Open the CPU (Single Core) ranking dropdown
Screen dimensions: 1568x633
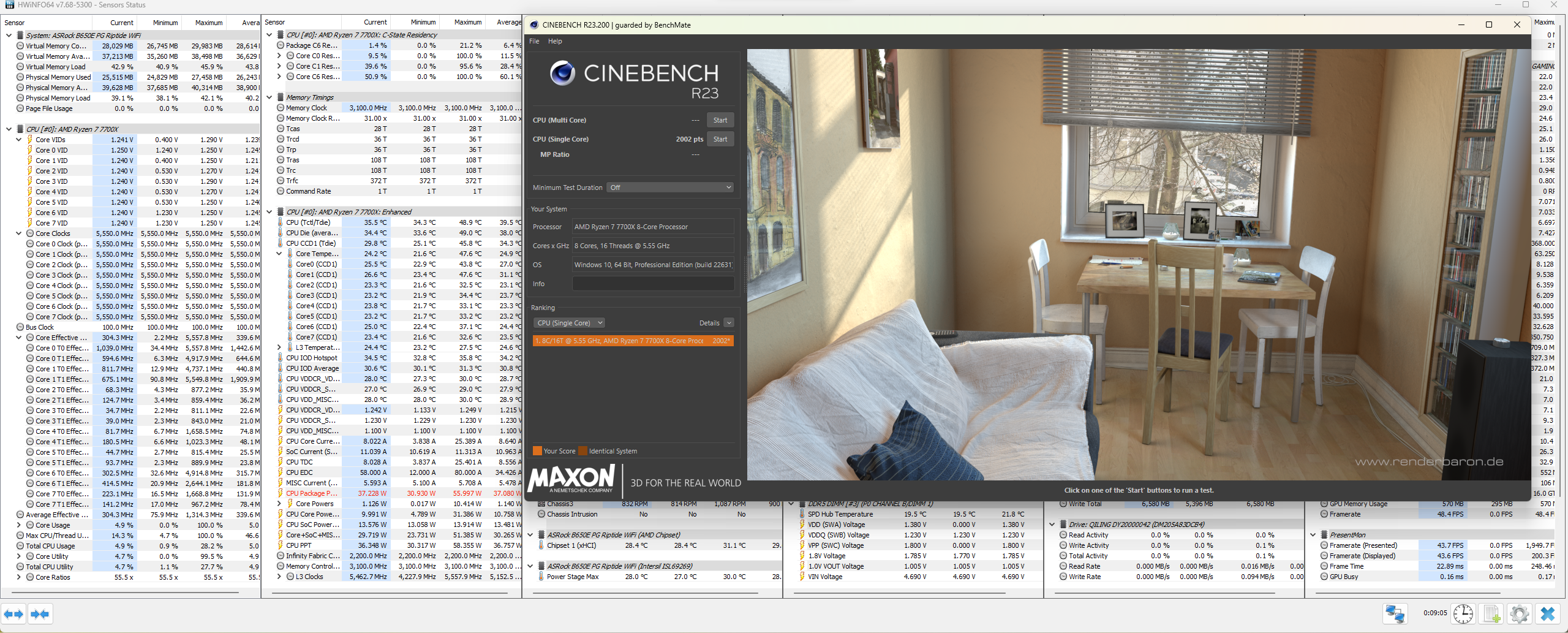pyautogui.click(x=570, y=323)
